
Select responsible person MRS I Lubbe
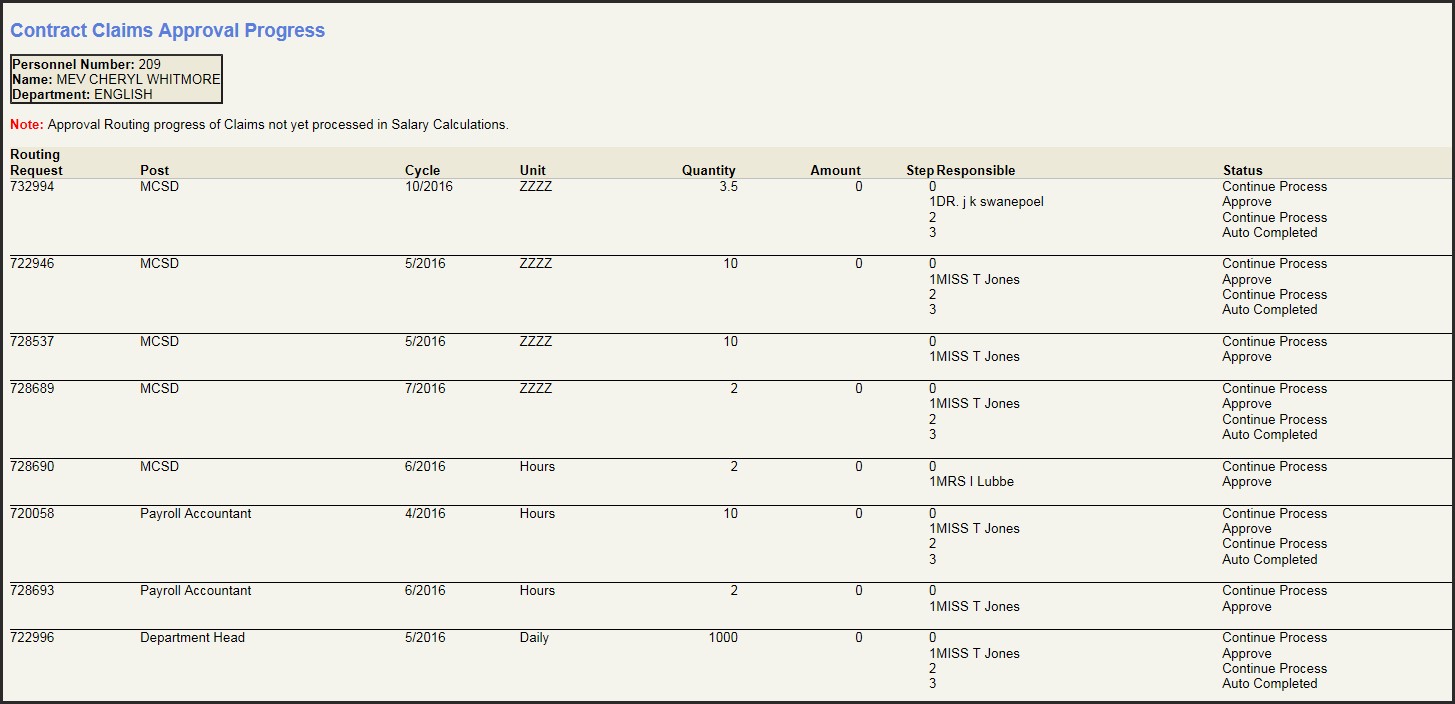[x=975, y=482]
